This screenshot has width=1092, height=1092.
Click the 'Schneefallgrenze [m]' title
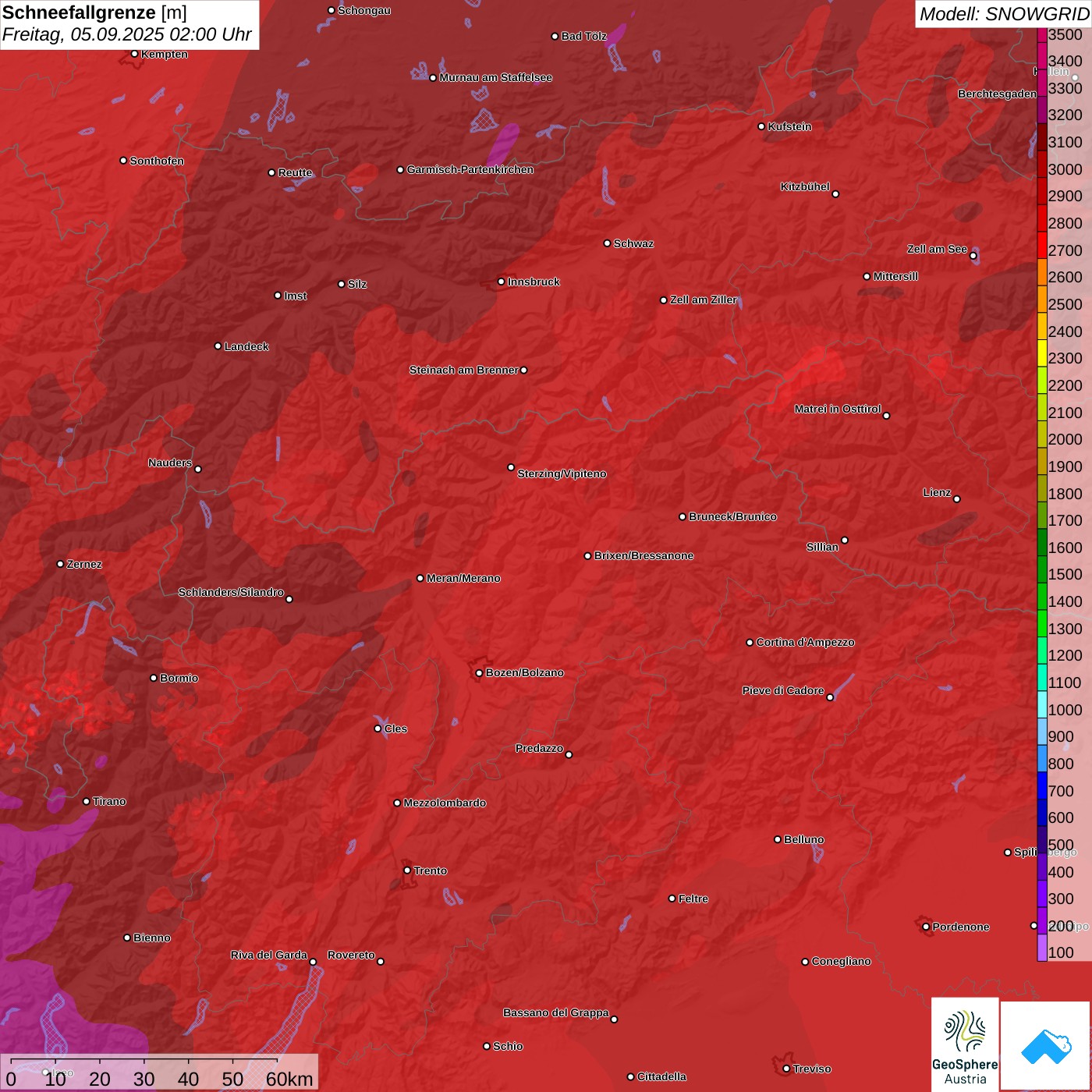[x=94, y=12]
